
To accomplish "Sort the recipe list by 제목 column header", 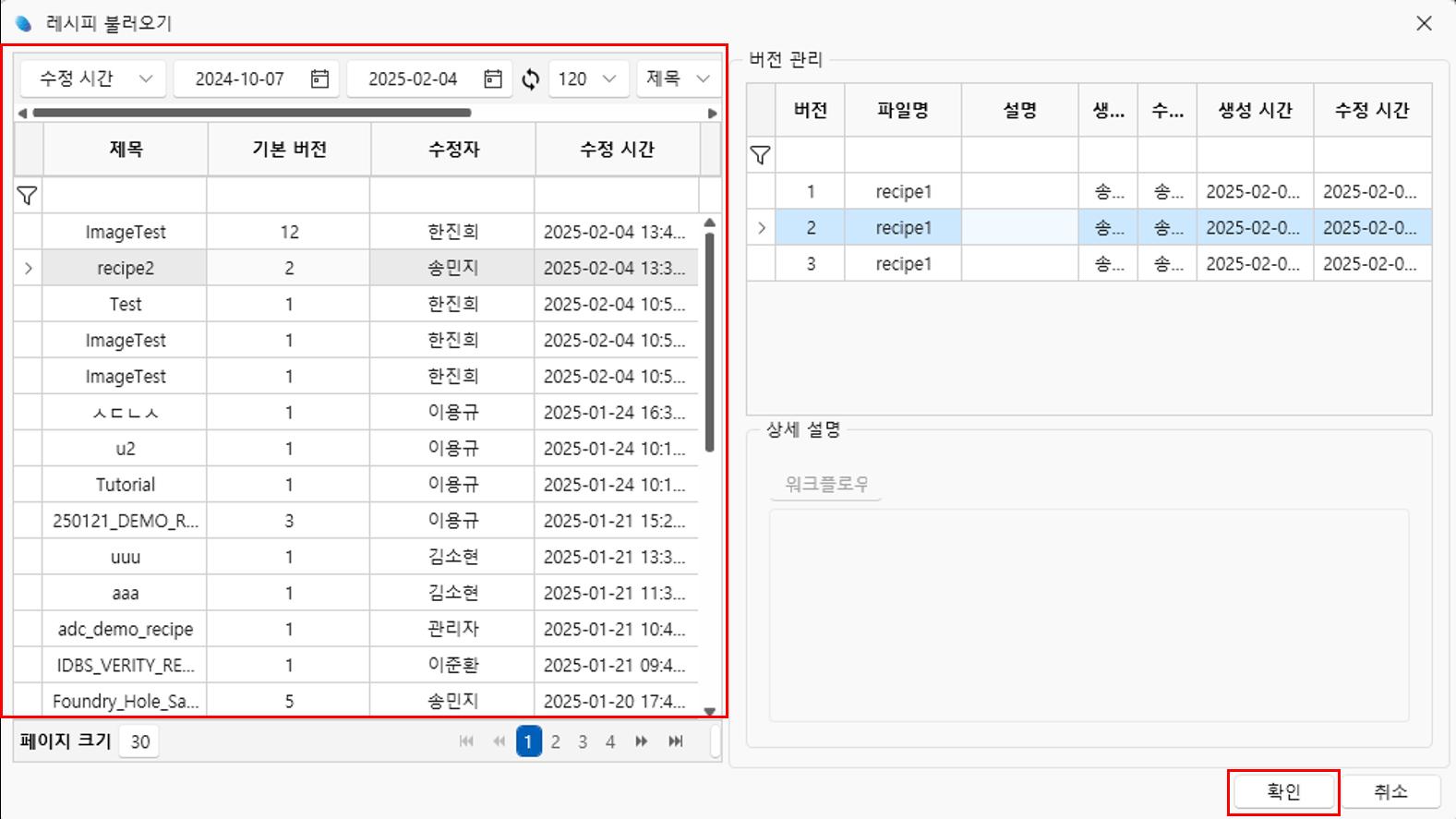I will tap(126, 150).
